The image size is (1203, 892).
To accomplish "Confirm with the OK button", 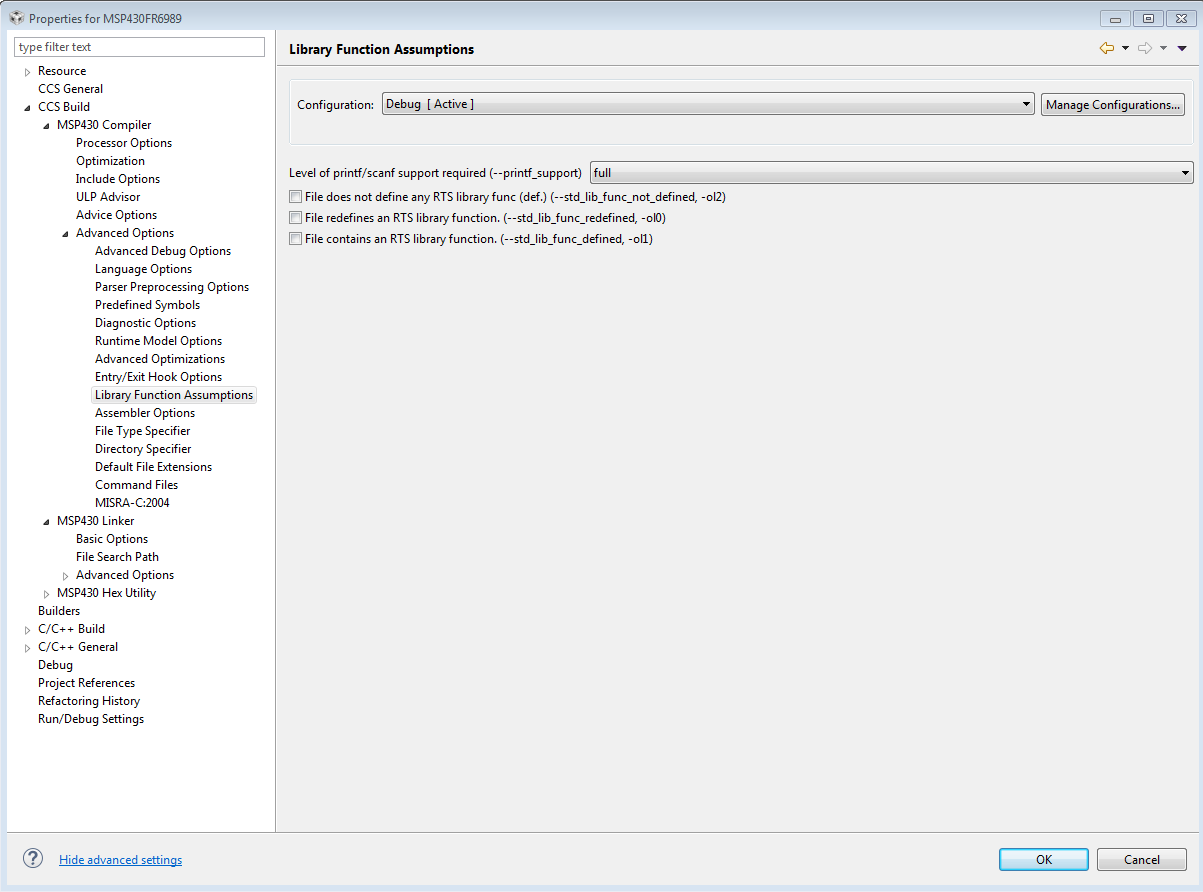I will coord(1043,860).
